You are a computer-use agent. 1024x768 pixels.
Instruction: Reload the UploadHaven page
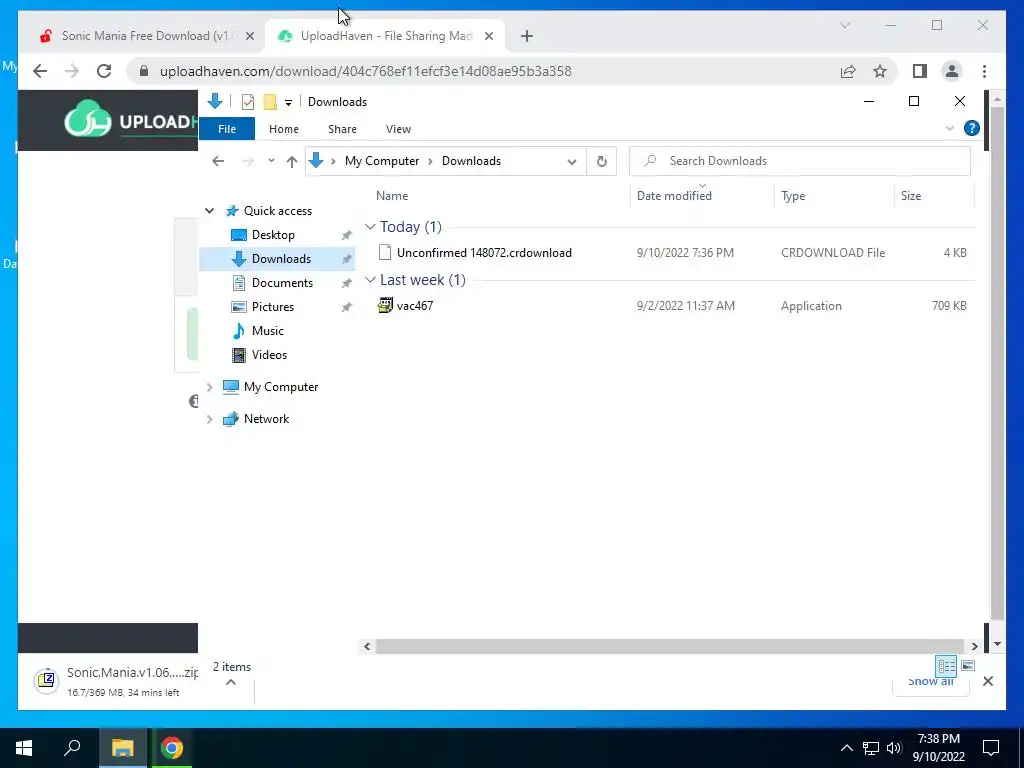pyautogui.click(x=104, y=71)
